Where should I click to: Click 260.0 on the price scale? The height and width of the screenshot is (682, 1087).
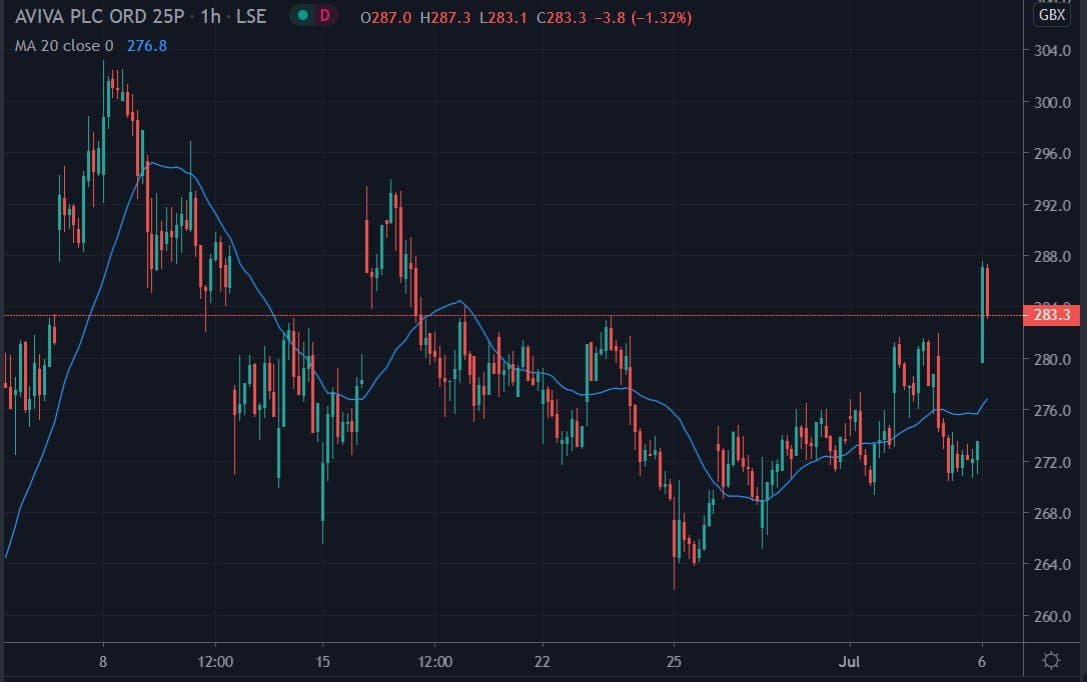[1053, 616]
